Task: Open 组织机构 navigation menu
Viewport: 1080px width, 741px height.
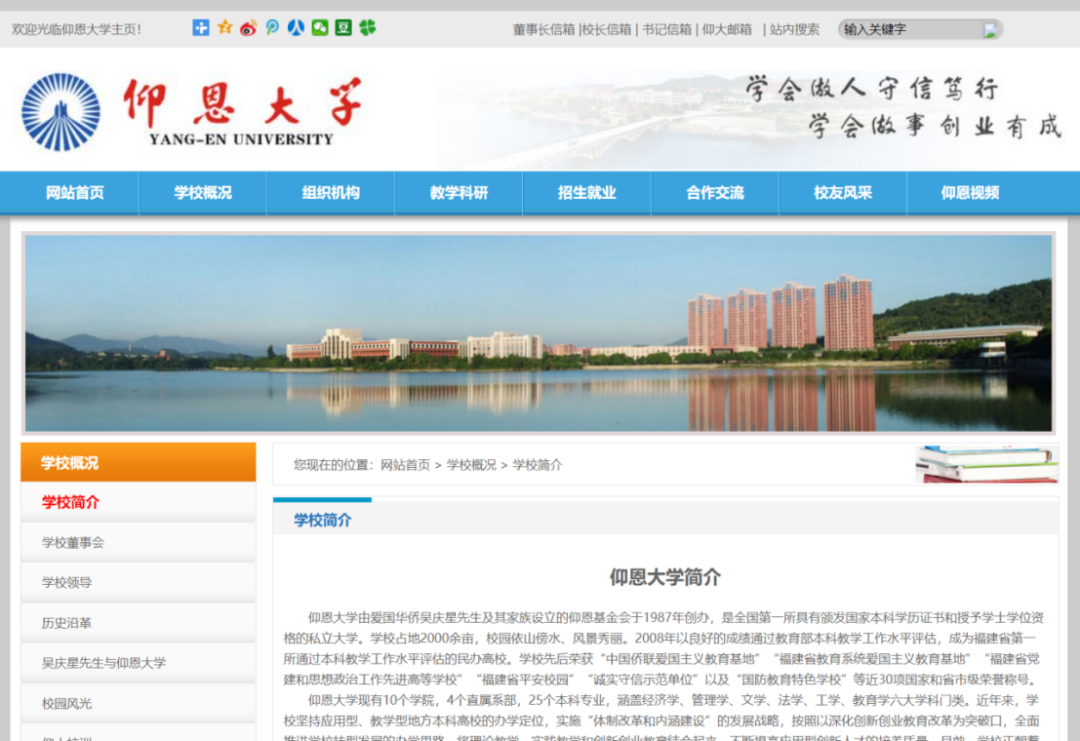Action: 331,193
